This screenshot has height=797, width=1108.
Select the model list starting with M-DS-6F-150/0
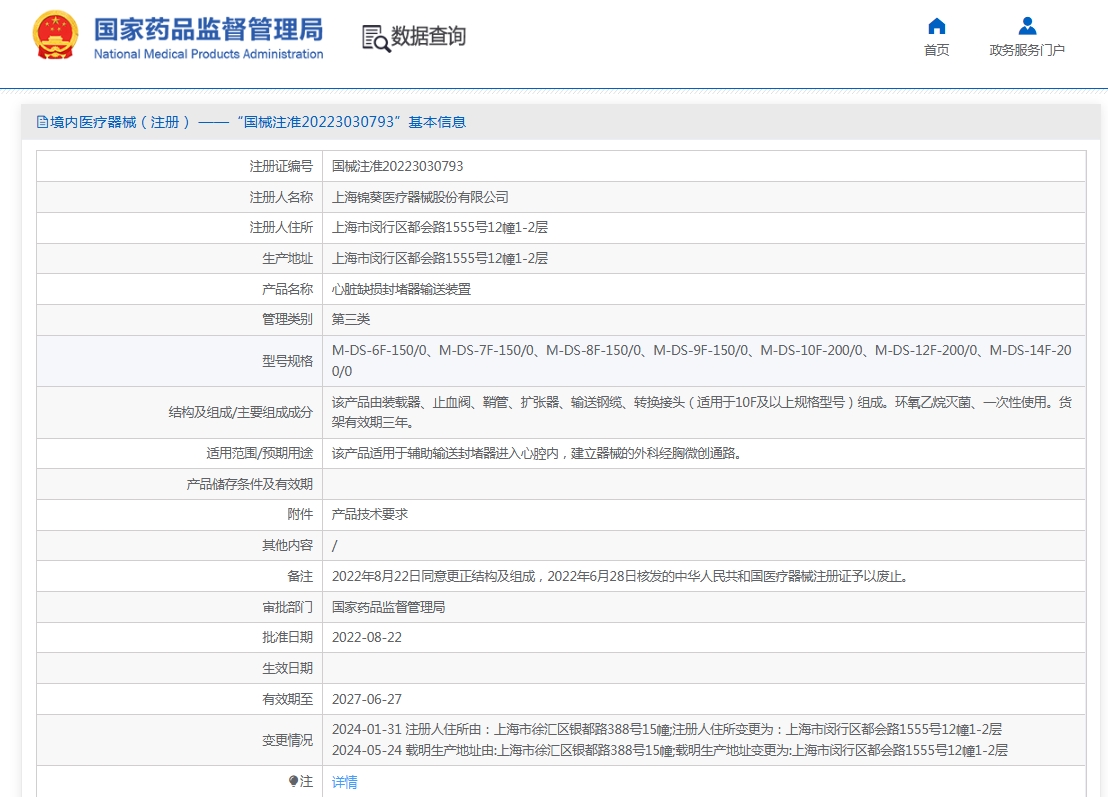tap(702, 360)
